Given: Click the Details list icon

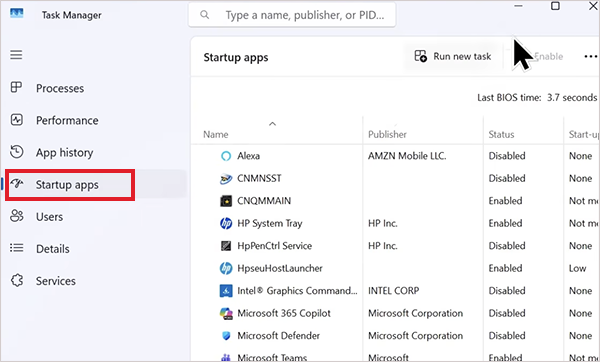Looking at the screenshot, I should click(16, 248).
